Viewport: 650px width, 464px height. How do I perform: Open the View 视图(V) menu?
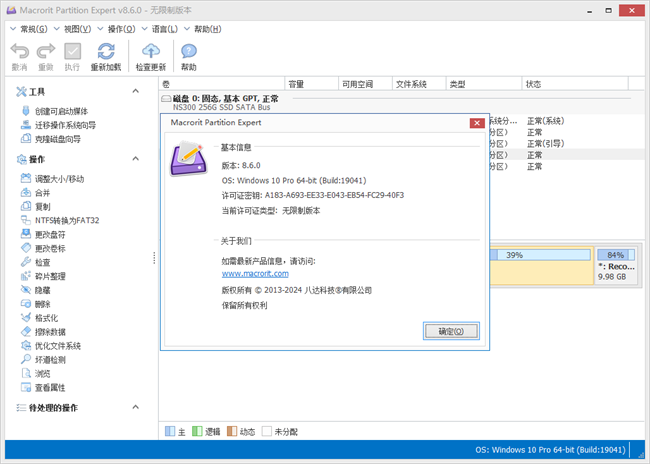(72, 29)
